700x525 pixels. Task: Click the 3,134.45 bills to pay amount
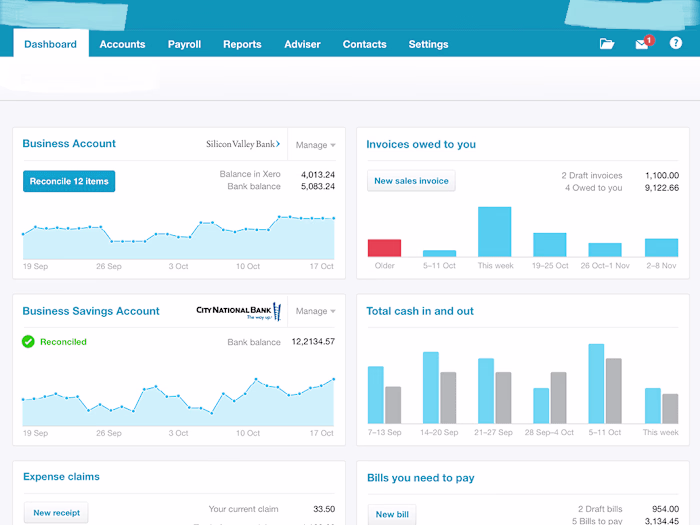click(662, 521)
